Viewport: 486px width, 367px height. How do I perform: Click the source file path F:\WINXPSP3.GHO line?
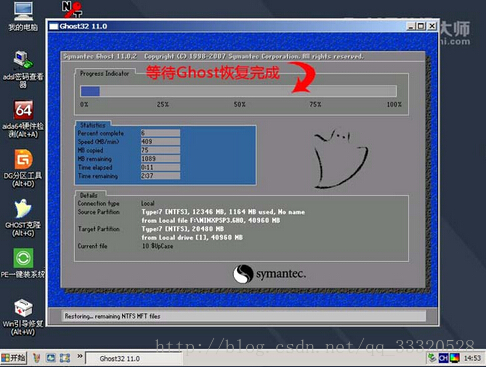[x=211, y=220]
